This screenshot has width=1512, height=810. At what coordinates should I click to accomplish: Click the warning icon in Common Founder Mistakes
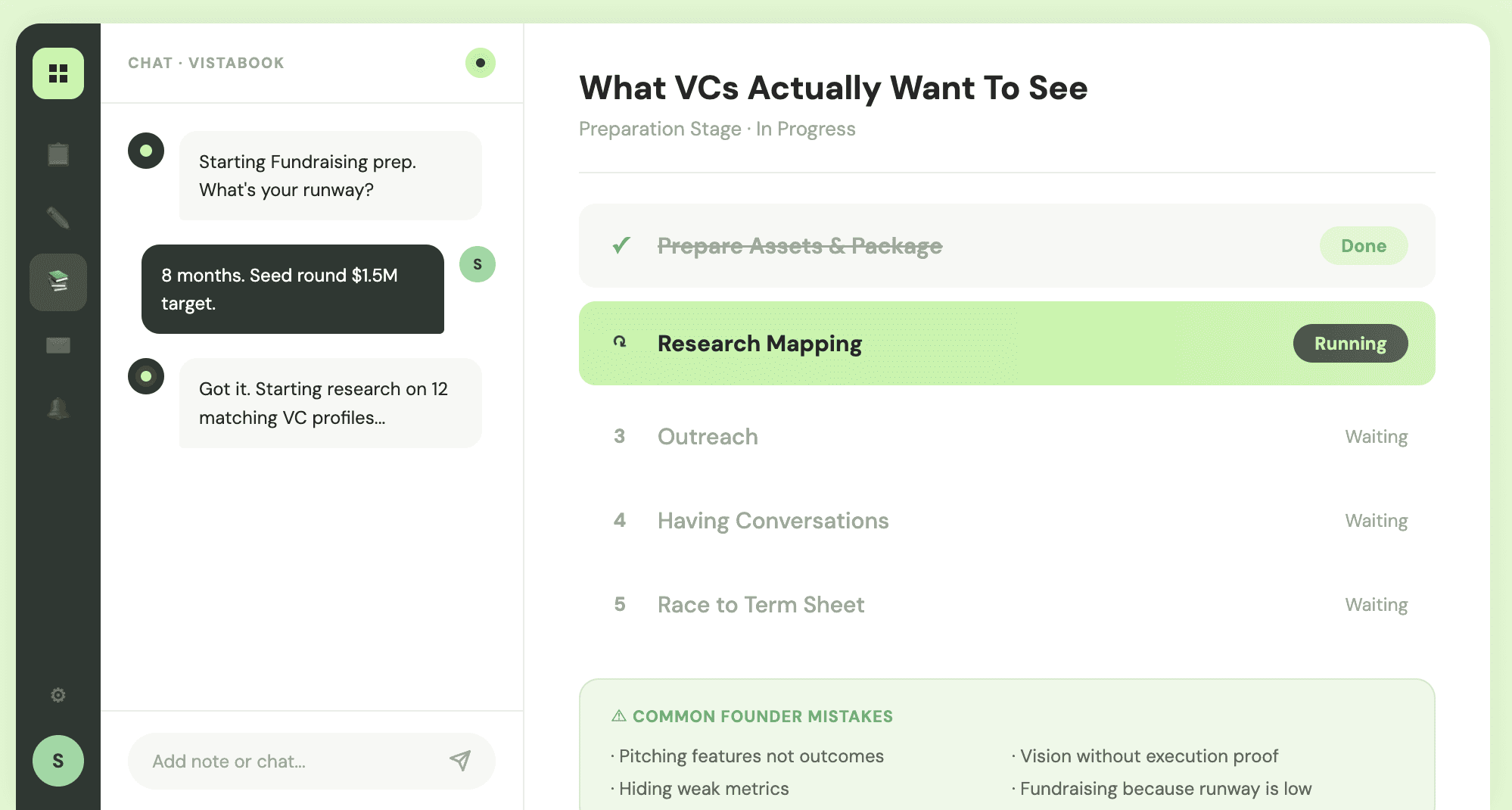[619, 715]
